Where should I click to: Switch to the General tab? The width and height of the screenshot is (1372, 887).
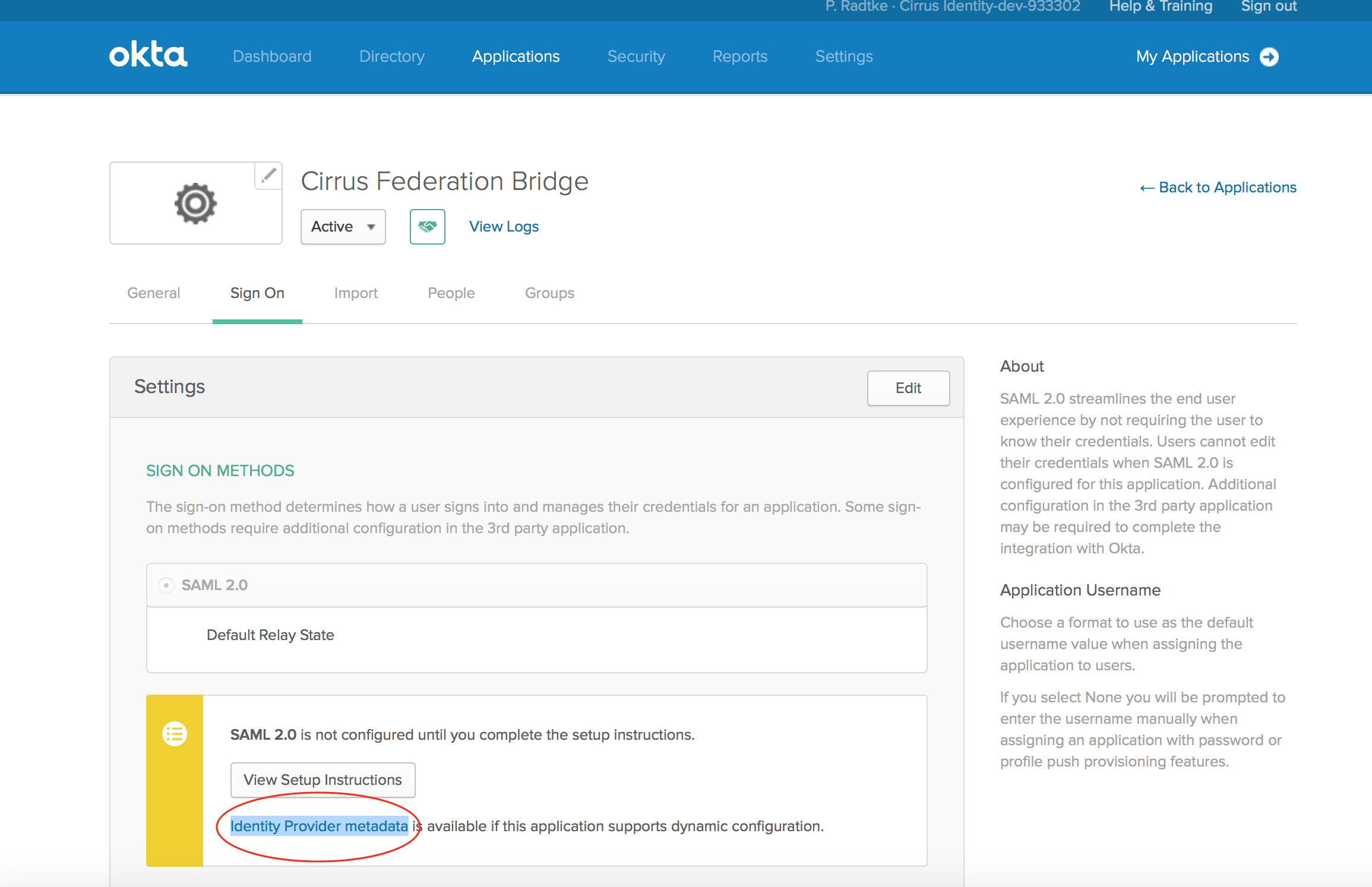pyautogui.click(x=153, y=293)
